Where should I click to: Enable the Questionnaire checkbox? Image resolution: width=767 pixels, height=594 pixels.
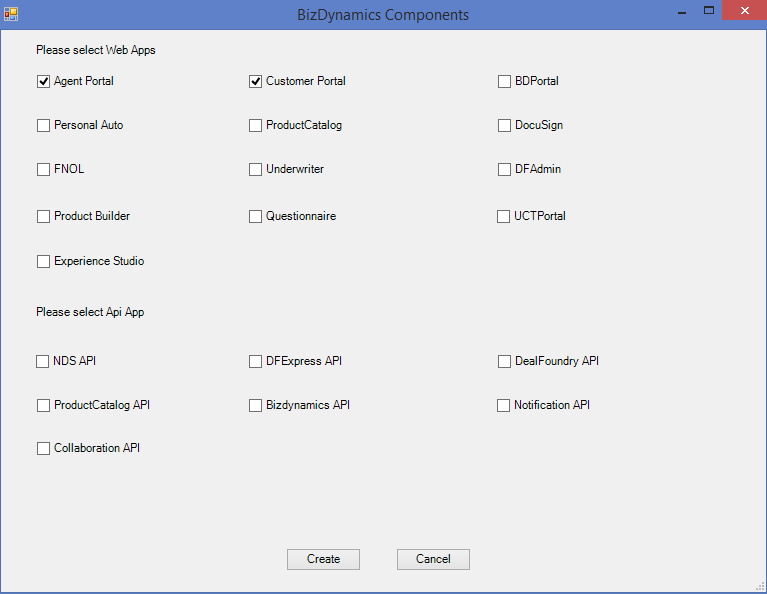click(255, 216)
